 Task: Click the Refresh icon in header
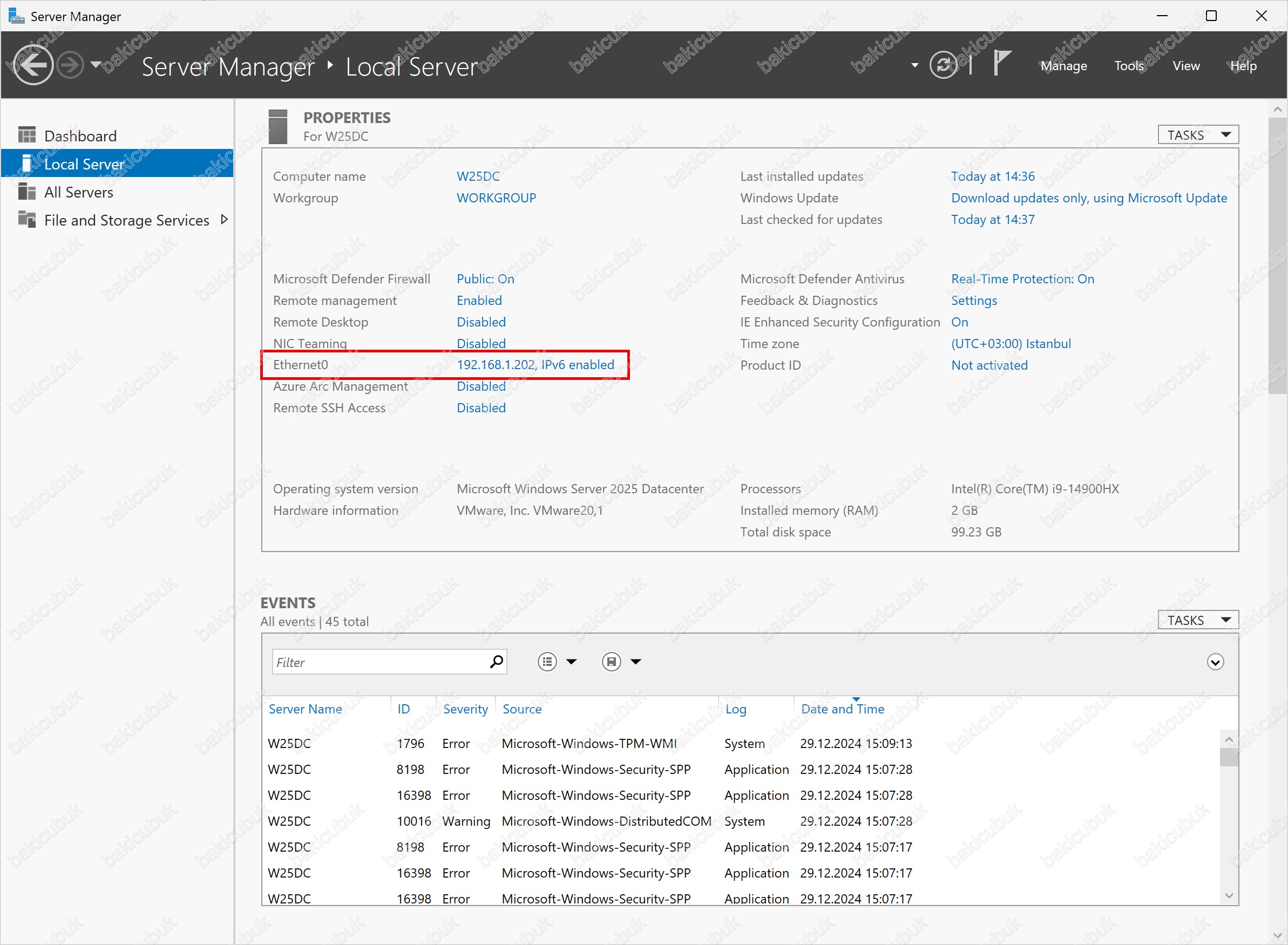(x=944, y=65)
